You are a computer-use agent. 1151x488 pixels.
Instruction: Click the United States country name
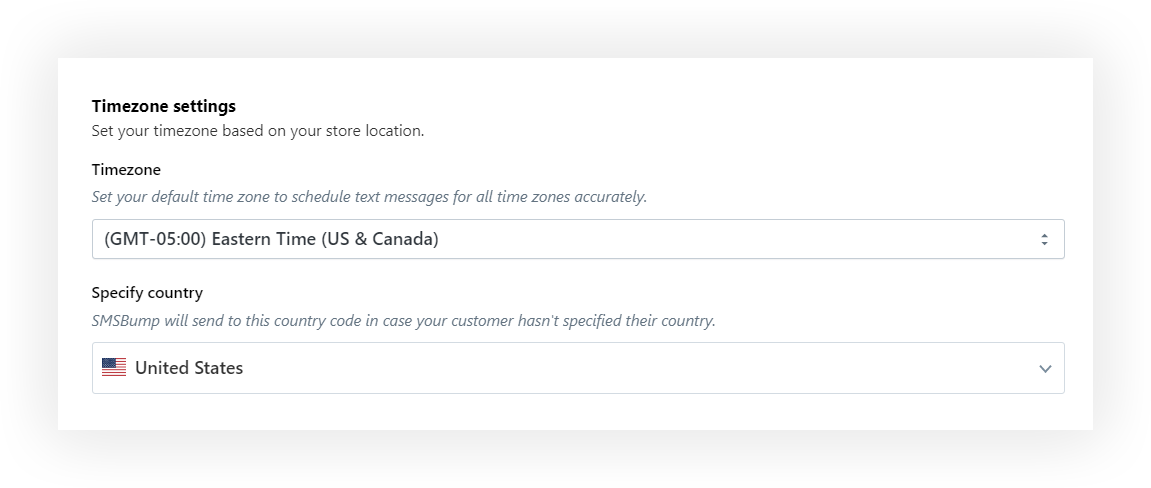coord(189,368)
